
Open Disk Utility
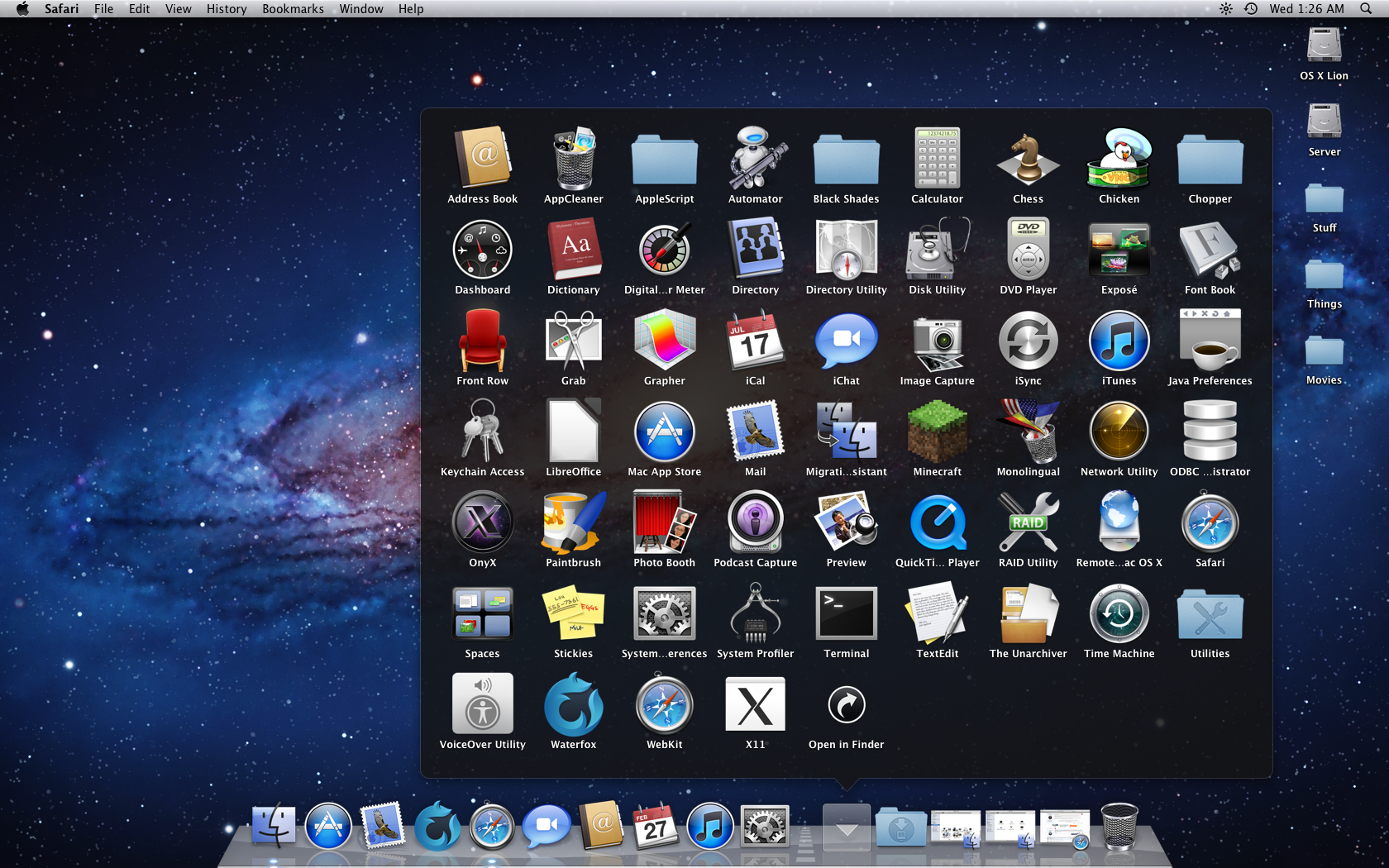pos(937,249)
